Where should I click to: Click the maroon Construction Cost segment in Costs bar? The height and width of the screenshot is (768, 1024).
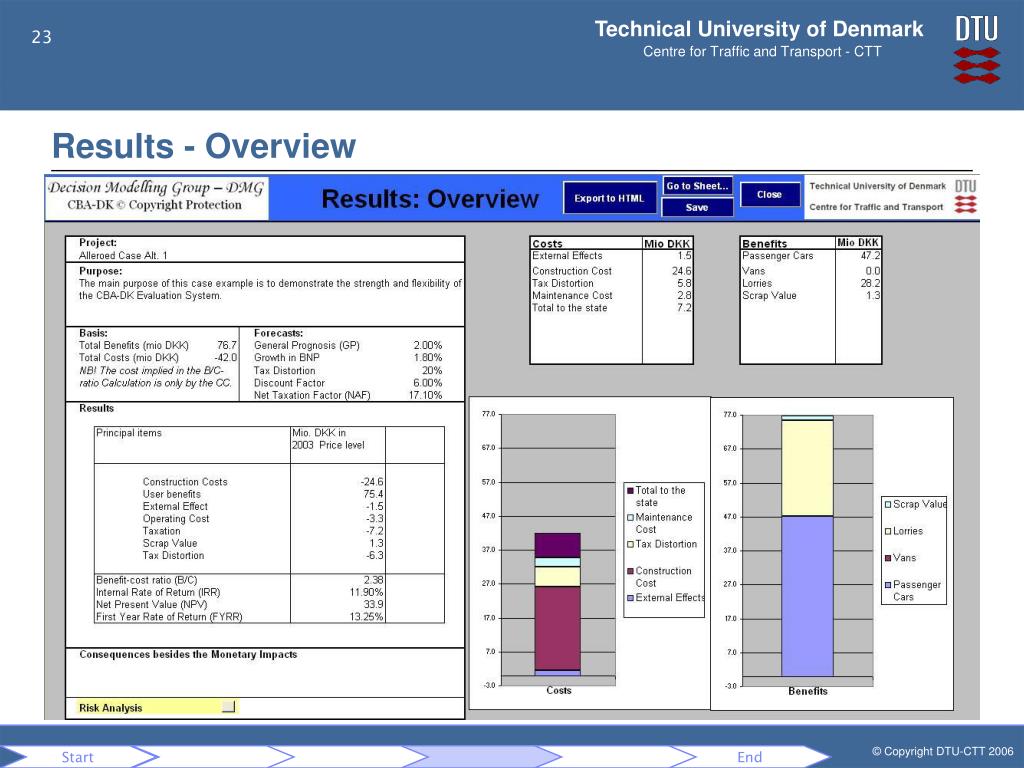(x=557, y=628)
